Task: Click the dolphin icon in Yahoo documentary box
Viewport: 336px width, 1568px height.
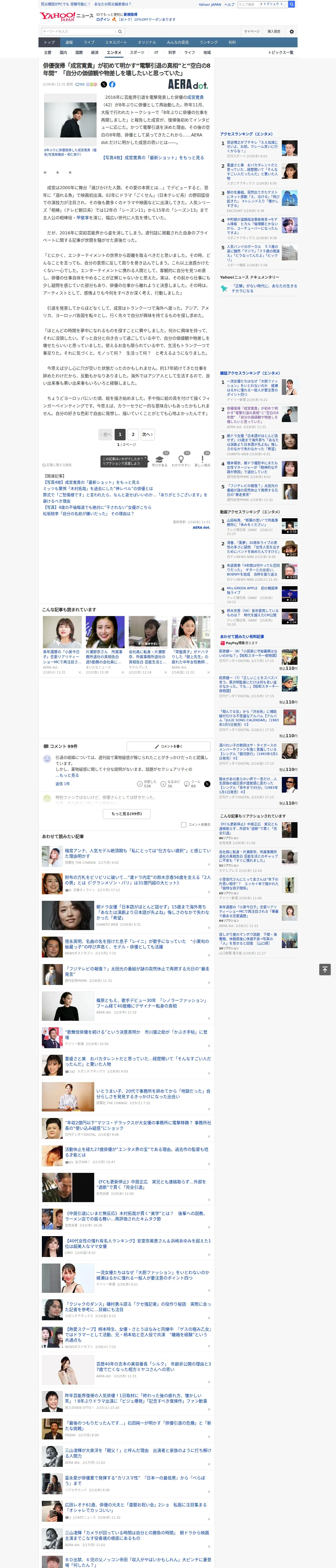Action: point(224,288)
